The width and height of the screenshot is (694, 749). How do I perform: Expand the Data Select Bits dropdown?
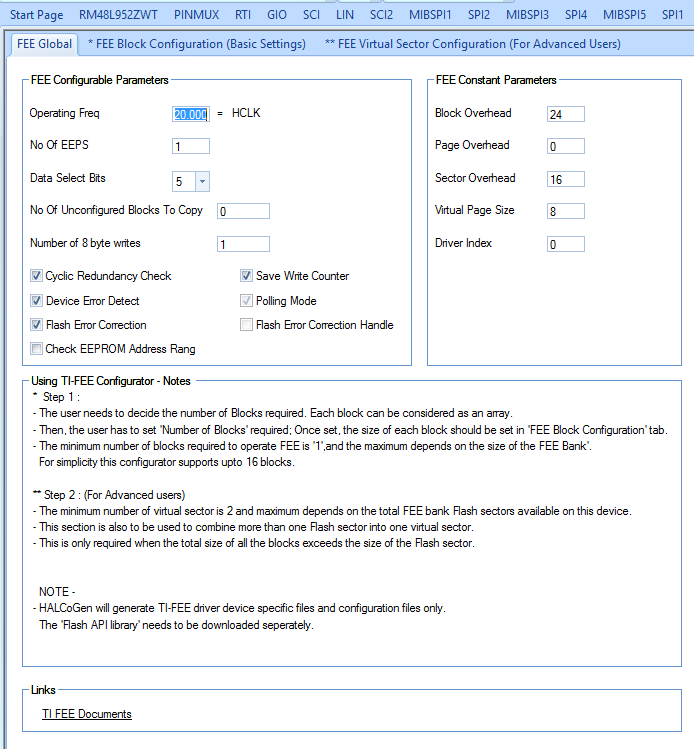(202, 182)
